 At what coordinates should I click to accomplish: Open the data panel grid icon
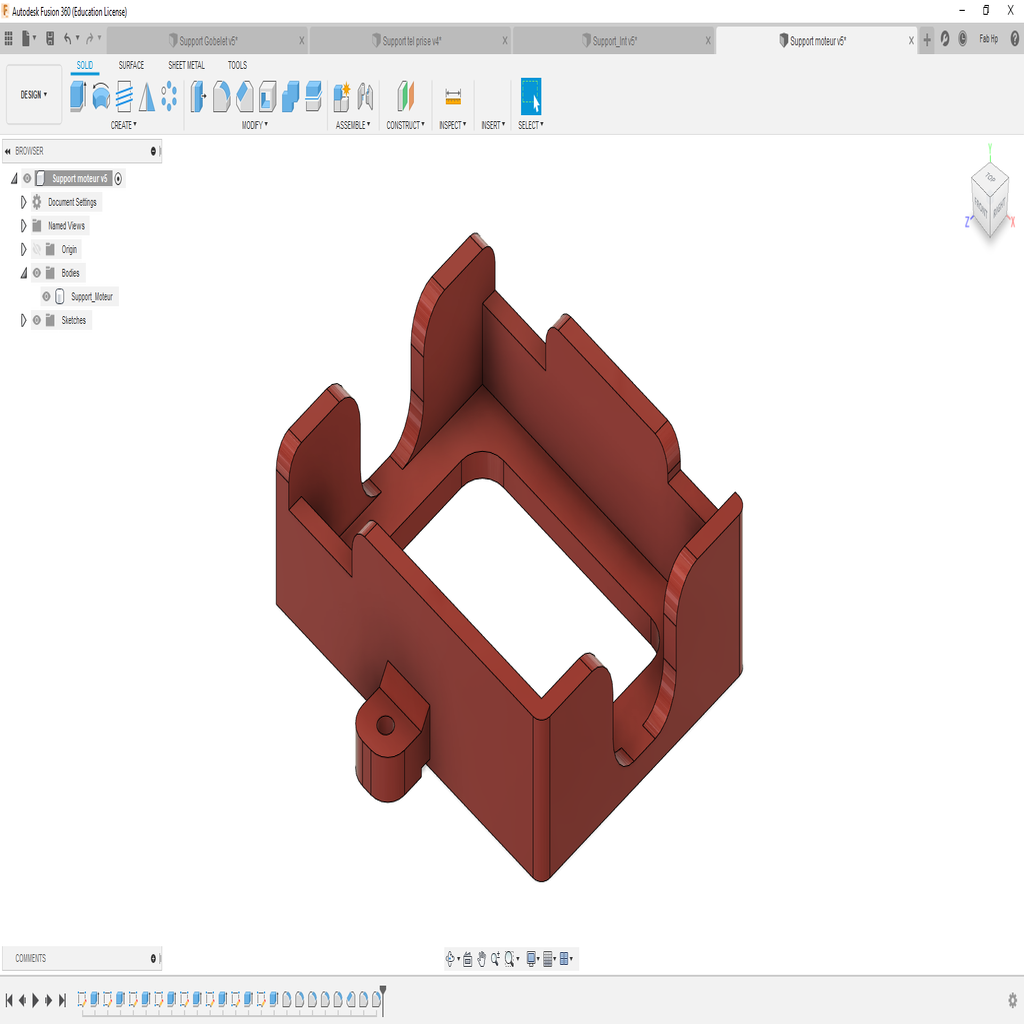tap(8, 39)
